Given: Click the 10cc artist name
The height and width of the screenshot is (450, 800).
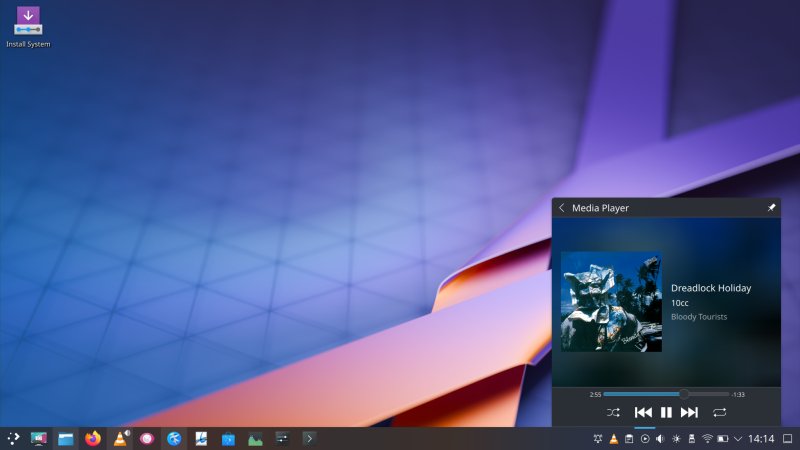Looking at the screenshot, I should pos(680,303).
